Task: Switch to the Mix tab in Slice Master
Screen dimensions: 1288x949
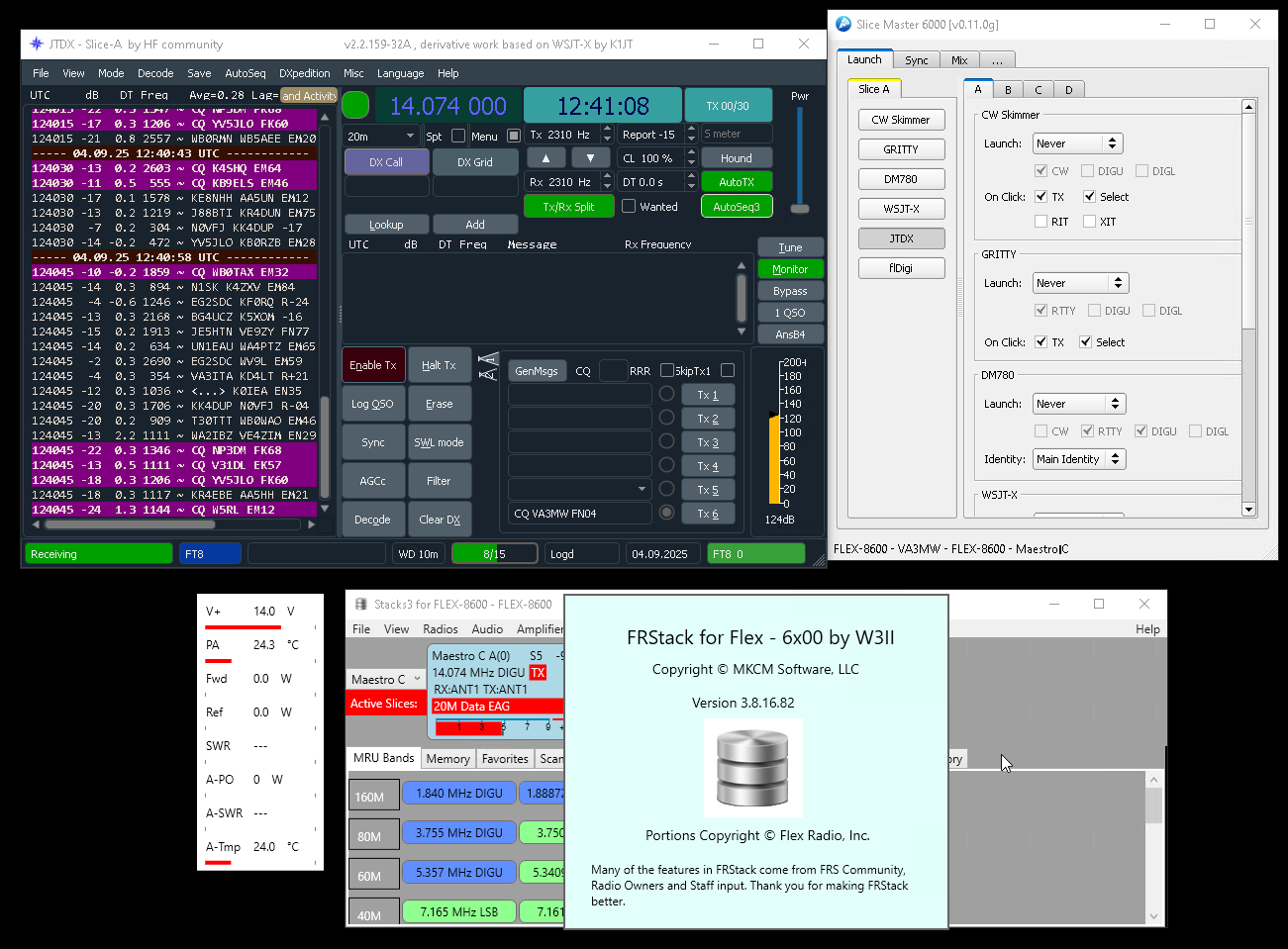Action: 959,60
